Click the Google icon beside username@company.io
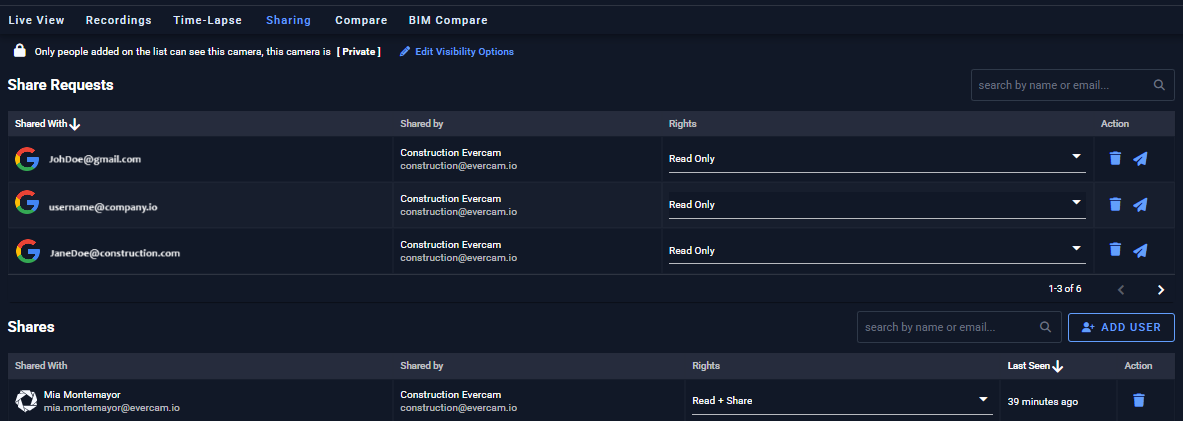1183x421 pixels. coord(27,204)
